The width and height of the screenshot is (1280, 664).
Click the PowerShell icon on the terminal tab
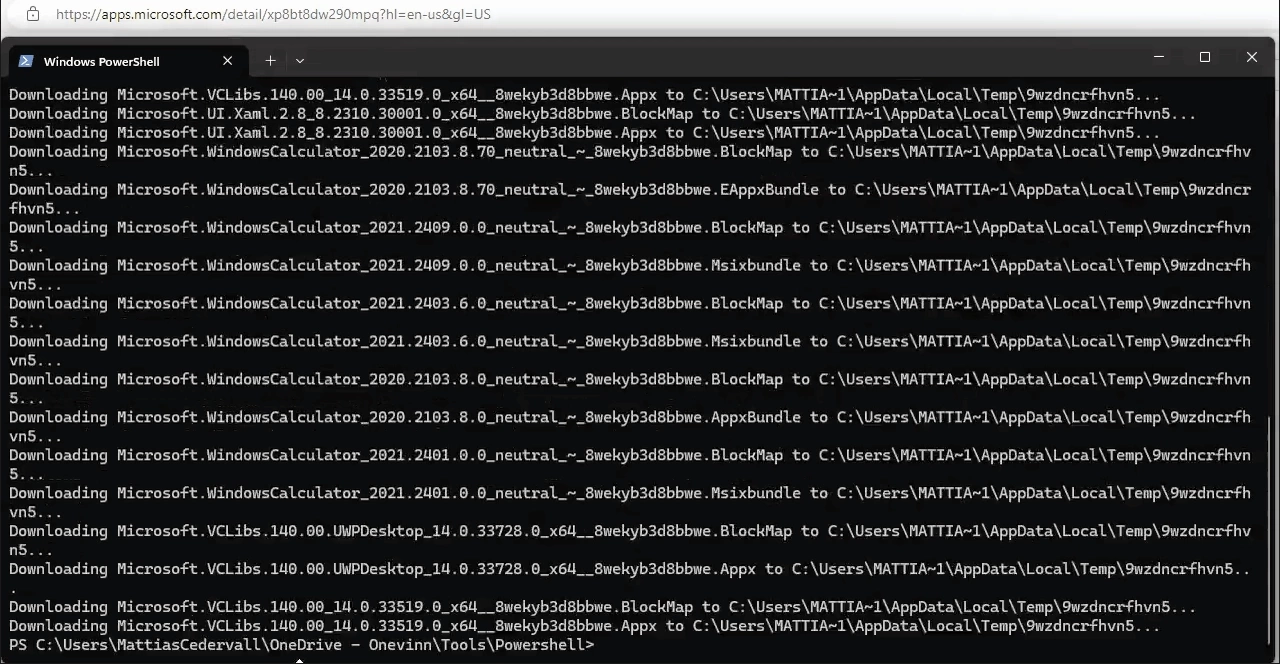click(25, 61)
